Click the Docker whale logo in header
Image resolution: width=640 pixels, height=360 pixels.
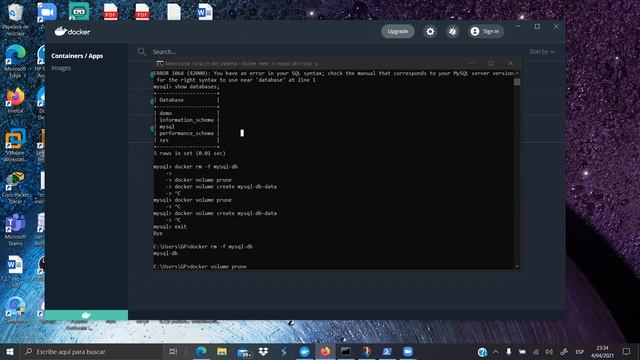[x=72, y=31]
